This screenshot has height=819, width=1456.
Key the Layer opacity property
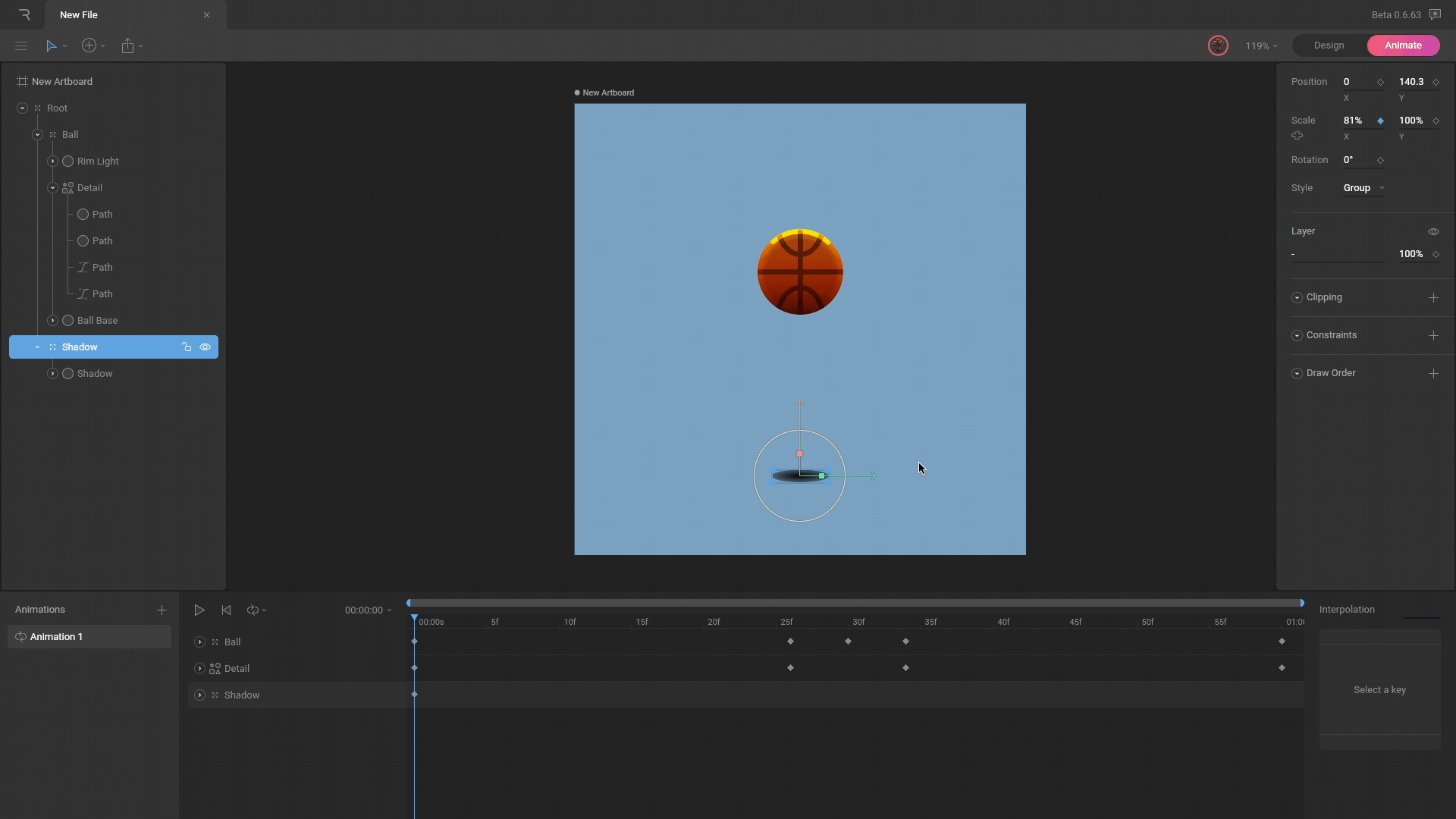click(x=1436, y=255)
